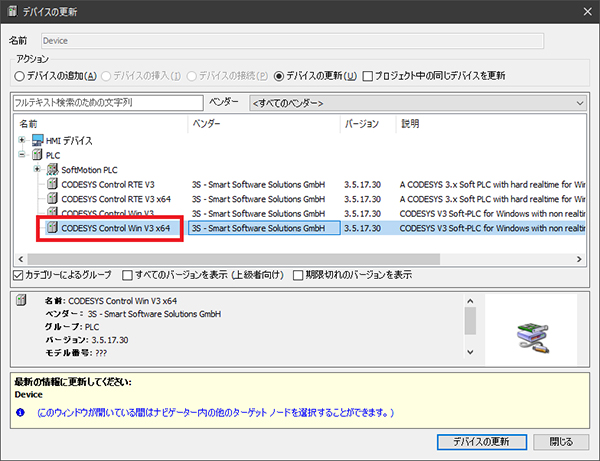Click the 名前 Device name field
600x461 pixels.
click(292, 41)
